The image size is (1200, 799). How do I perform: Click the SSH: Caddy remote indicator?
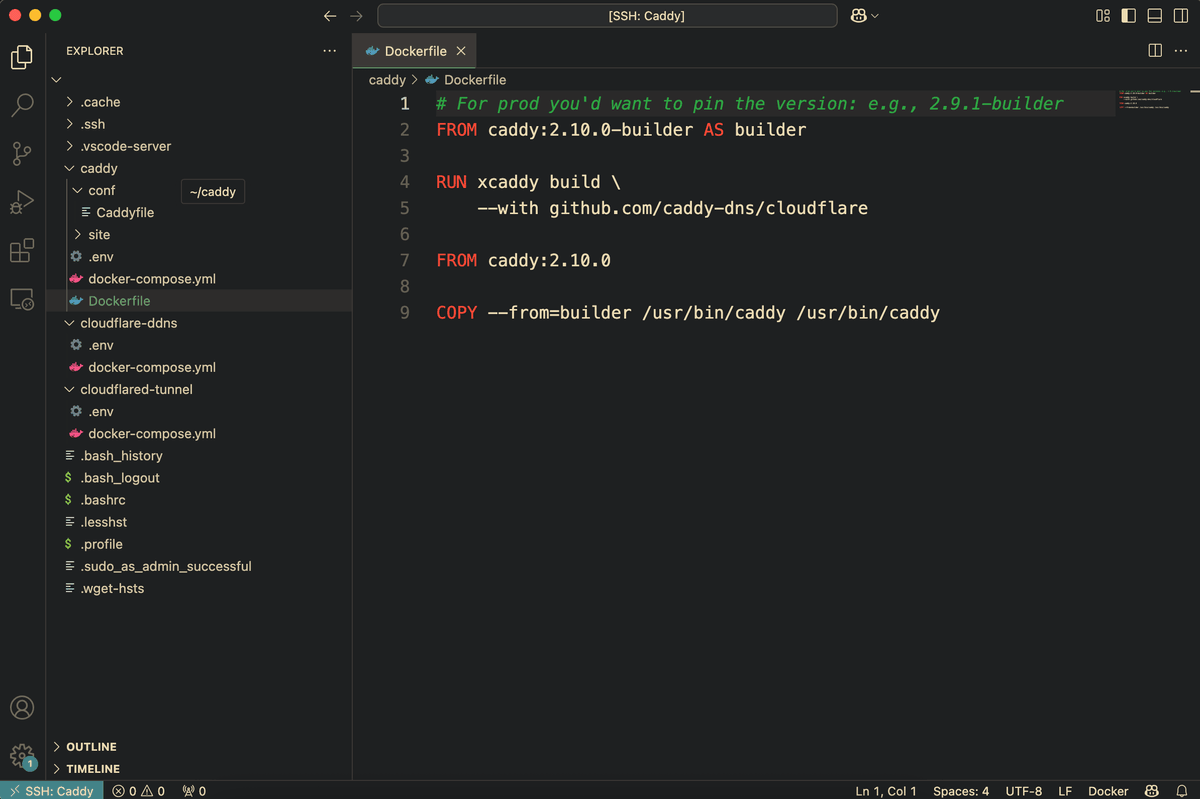click(x=51, y=791)
